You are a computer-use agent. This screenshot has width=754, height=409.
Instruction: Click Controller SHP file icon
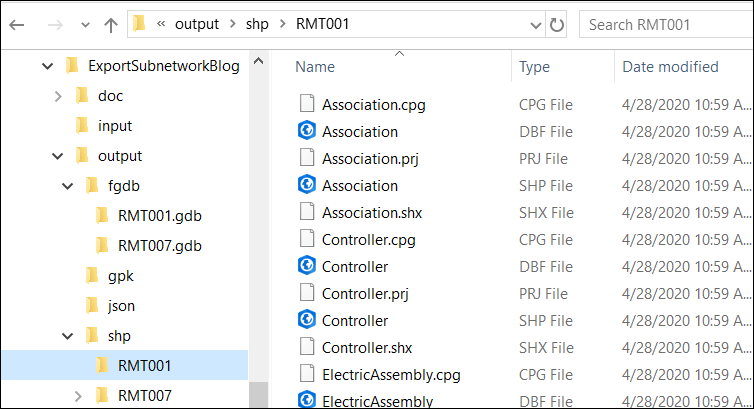pos(307,319)
